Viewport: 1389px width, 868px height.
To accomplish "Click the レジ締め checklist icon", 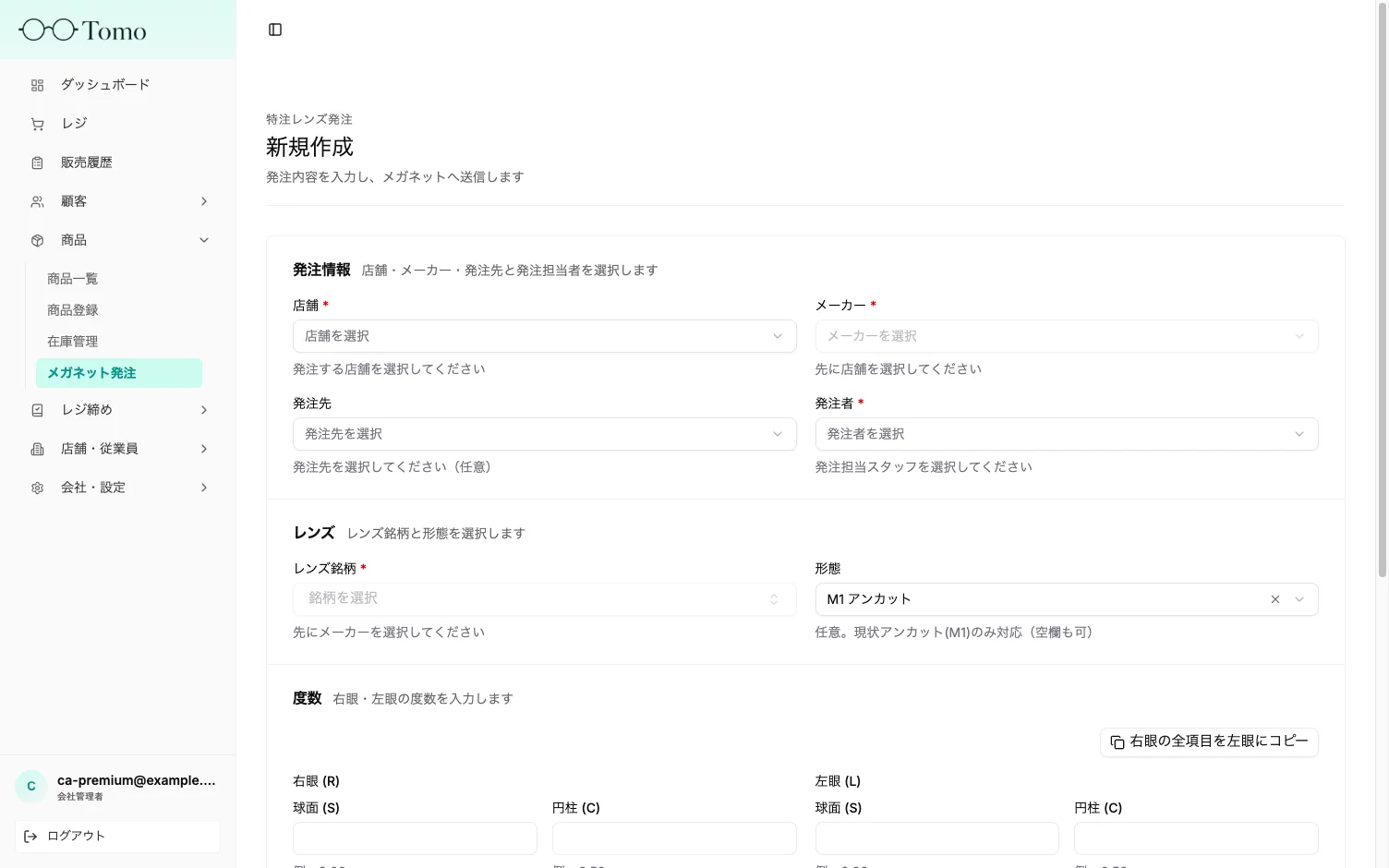I will (x=37, y=410).
